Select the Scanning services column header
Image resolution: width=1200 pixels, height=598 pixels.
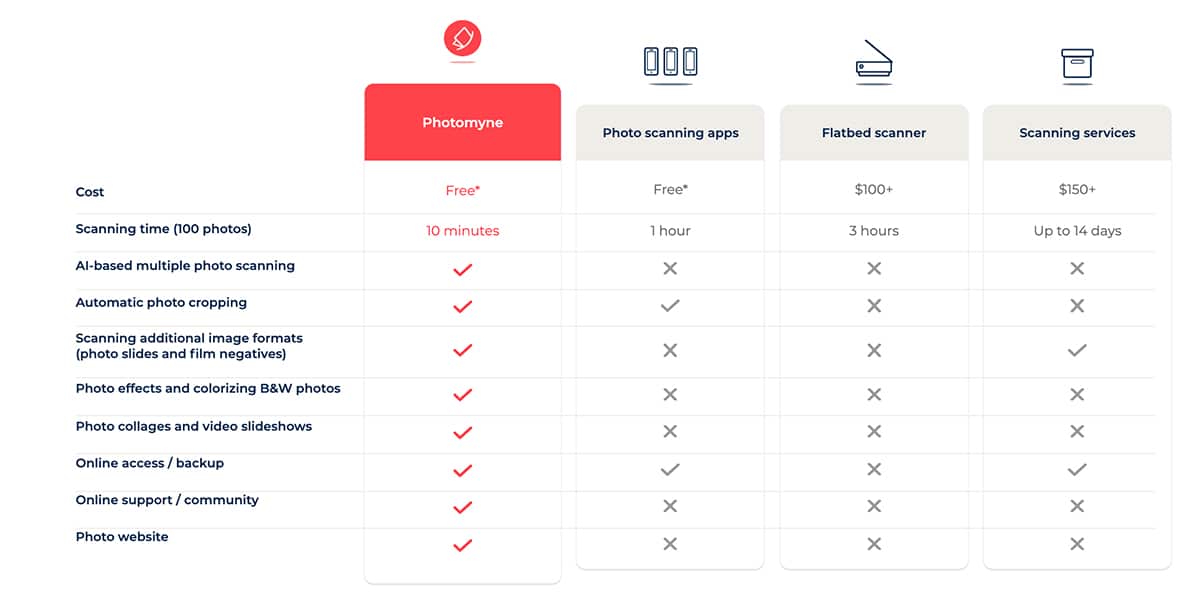1077,132
